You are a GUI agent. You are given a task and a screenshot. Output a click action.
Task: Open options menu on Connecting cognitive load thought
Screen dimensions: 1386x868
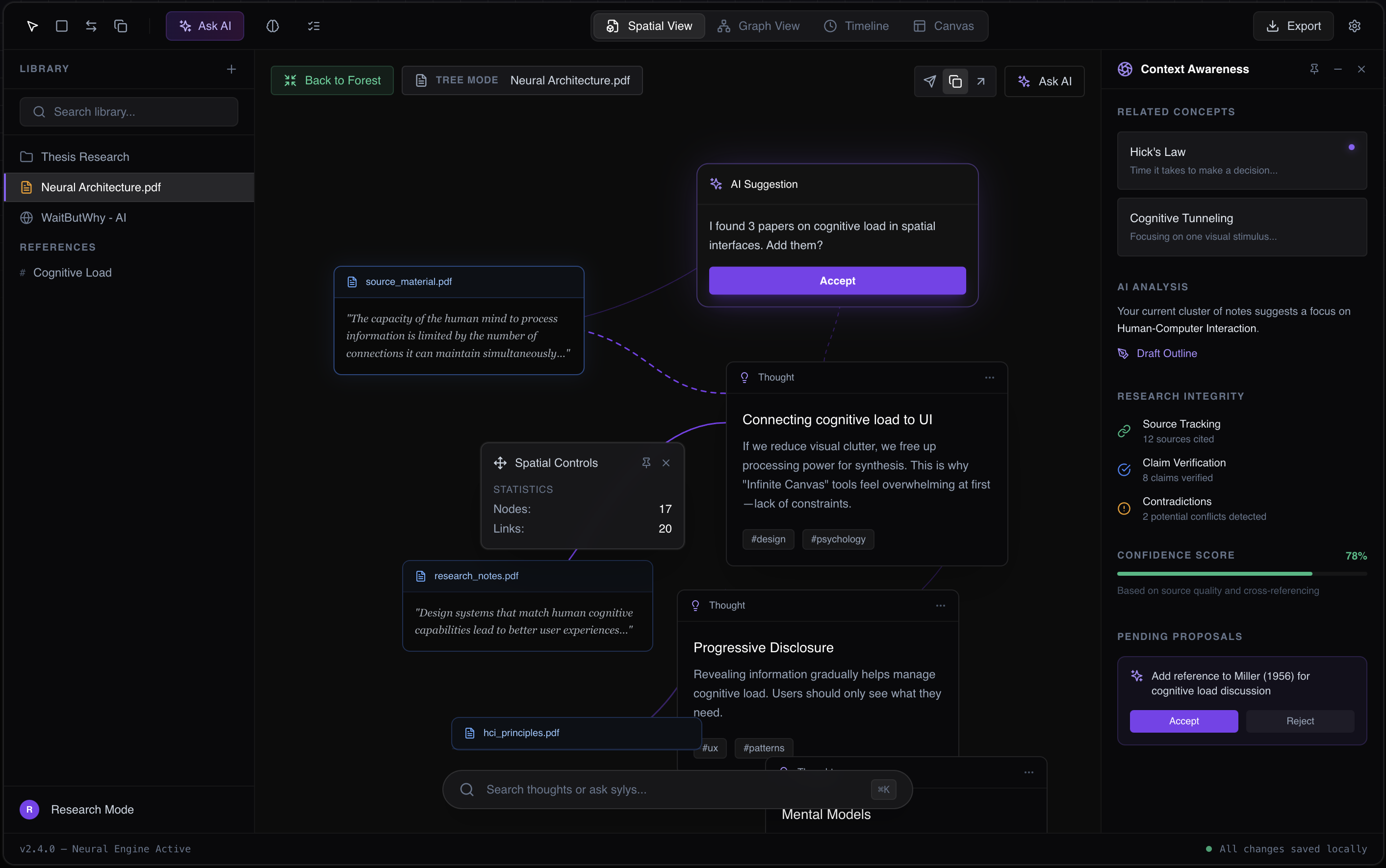click(x=989, y=377)
